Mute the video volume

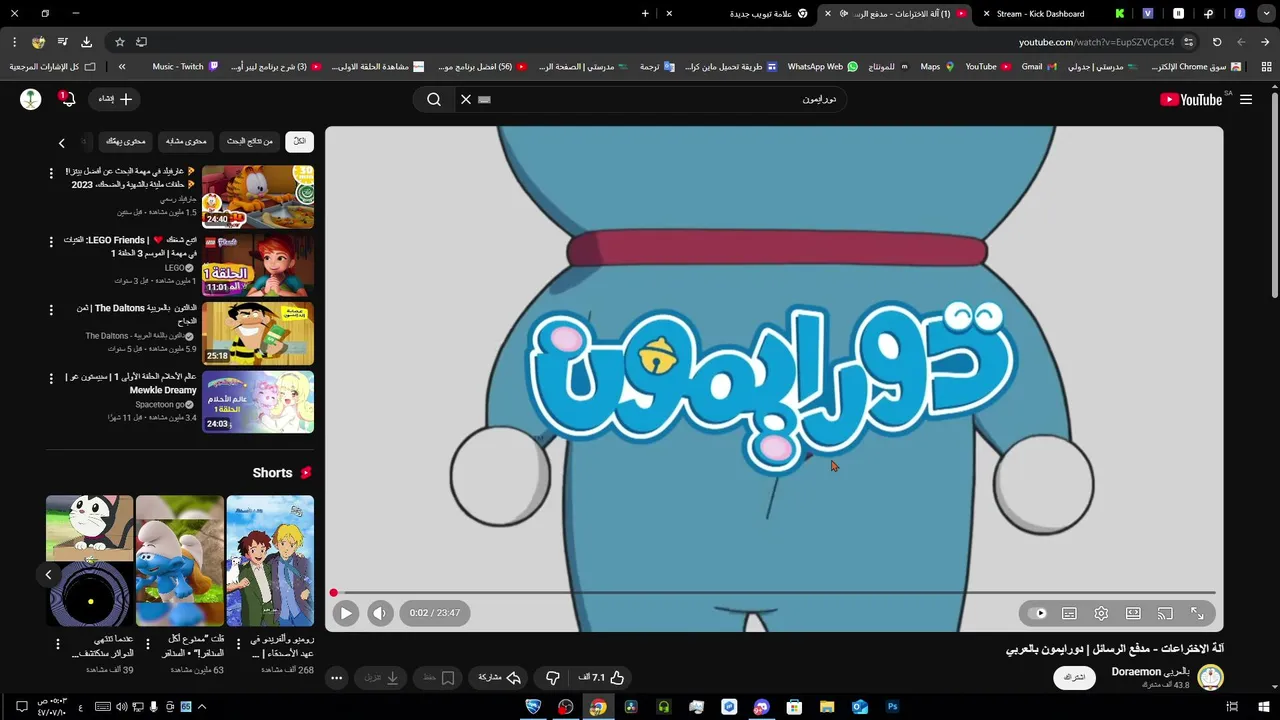point(380,613)
